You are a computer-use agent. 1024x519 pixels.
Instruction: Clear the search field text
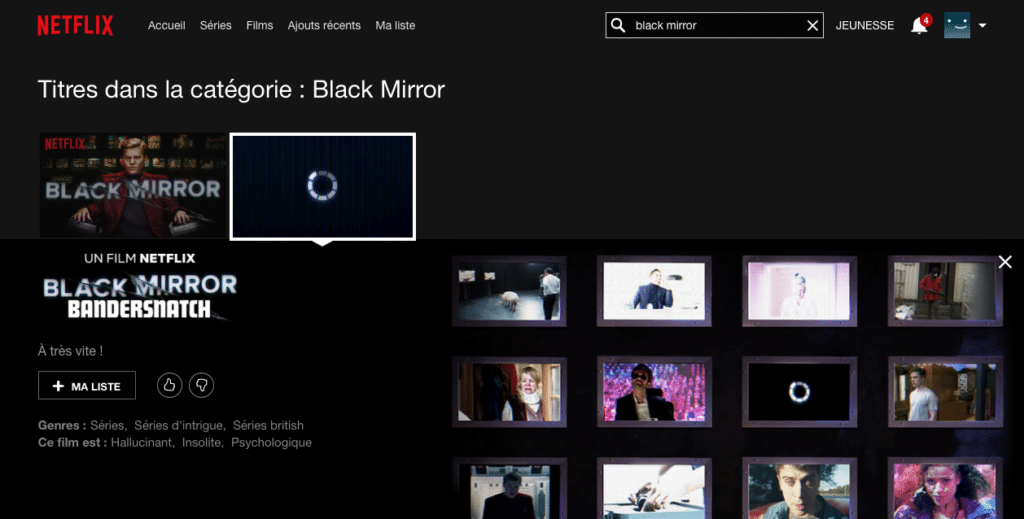(813, 25)
